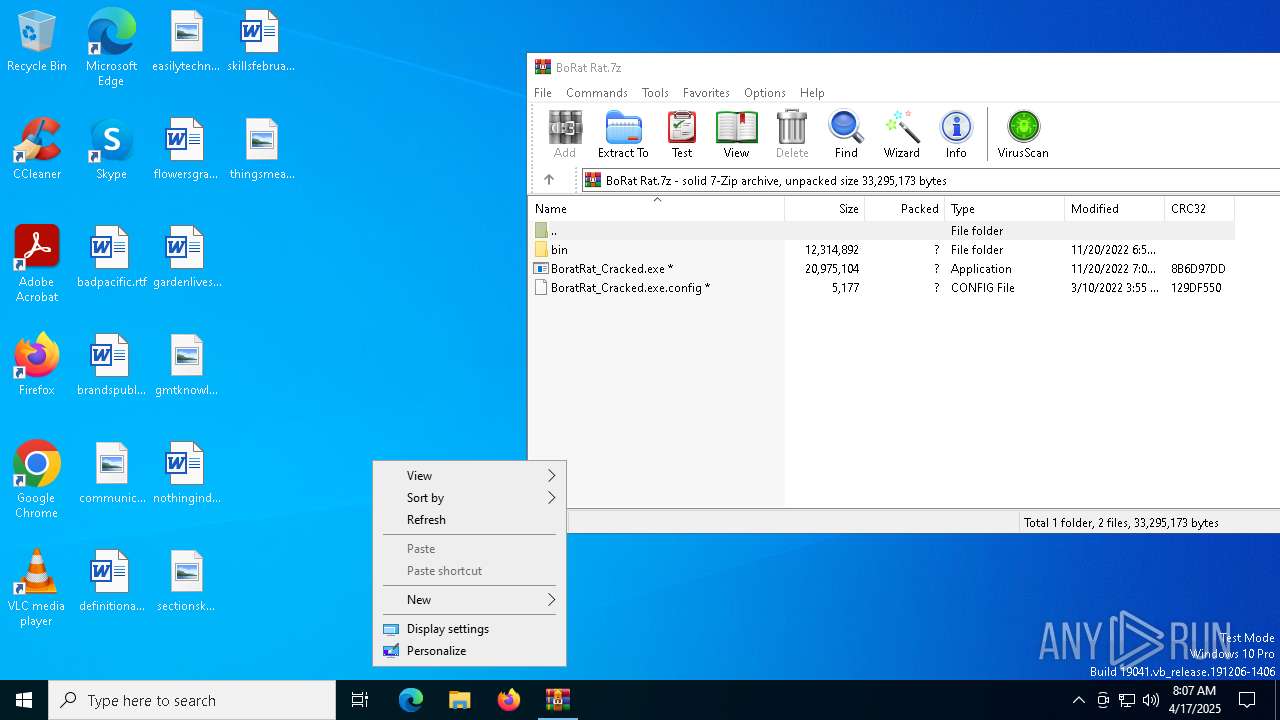
Task: Click the archive path address field
Action: pos(930,180)
